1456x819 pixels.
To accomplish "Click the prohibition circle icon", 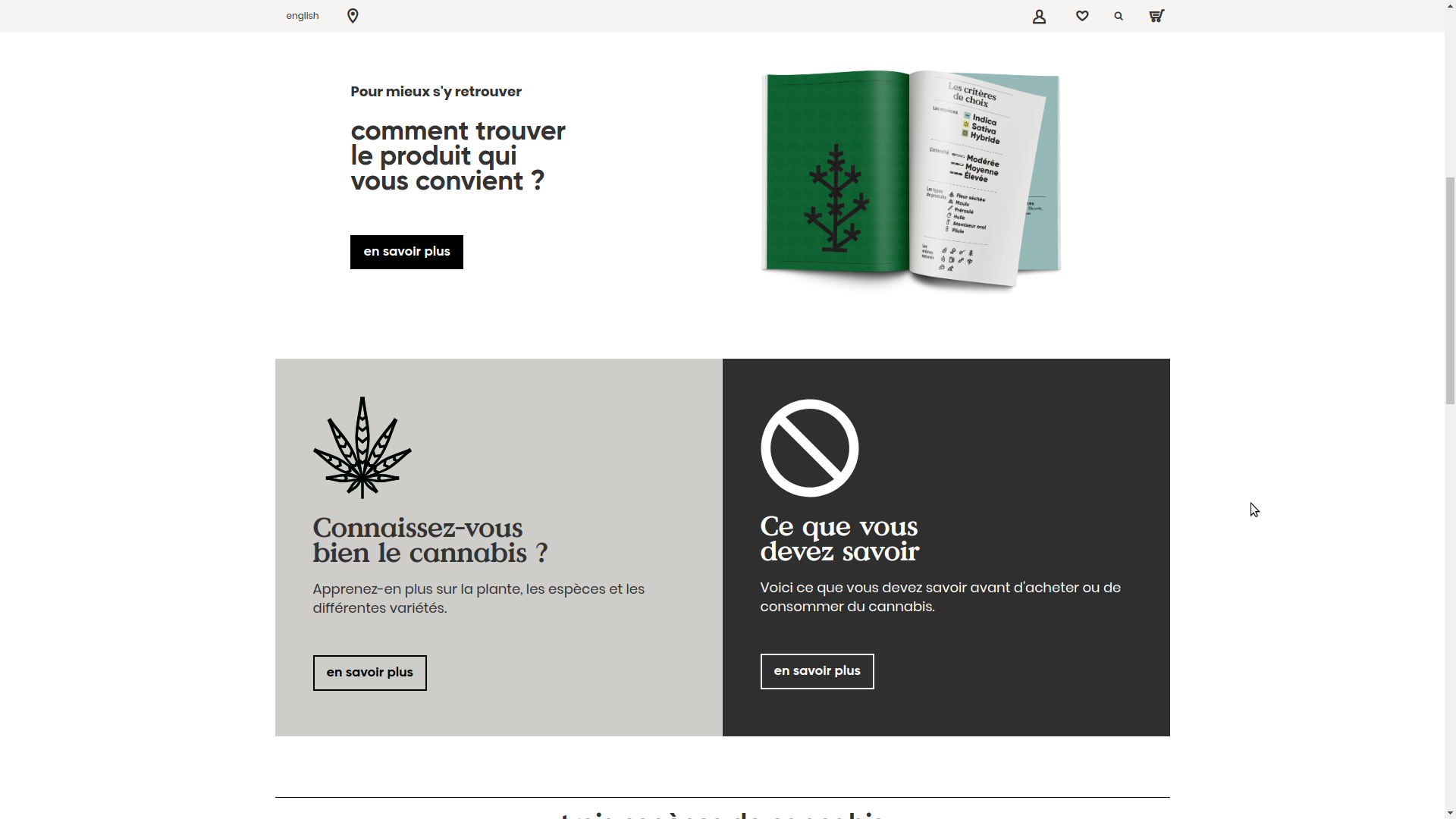I will [809, 448].
